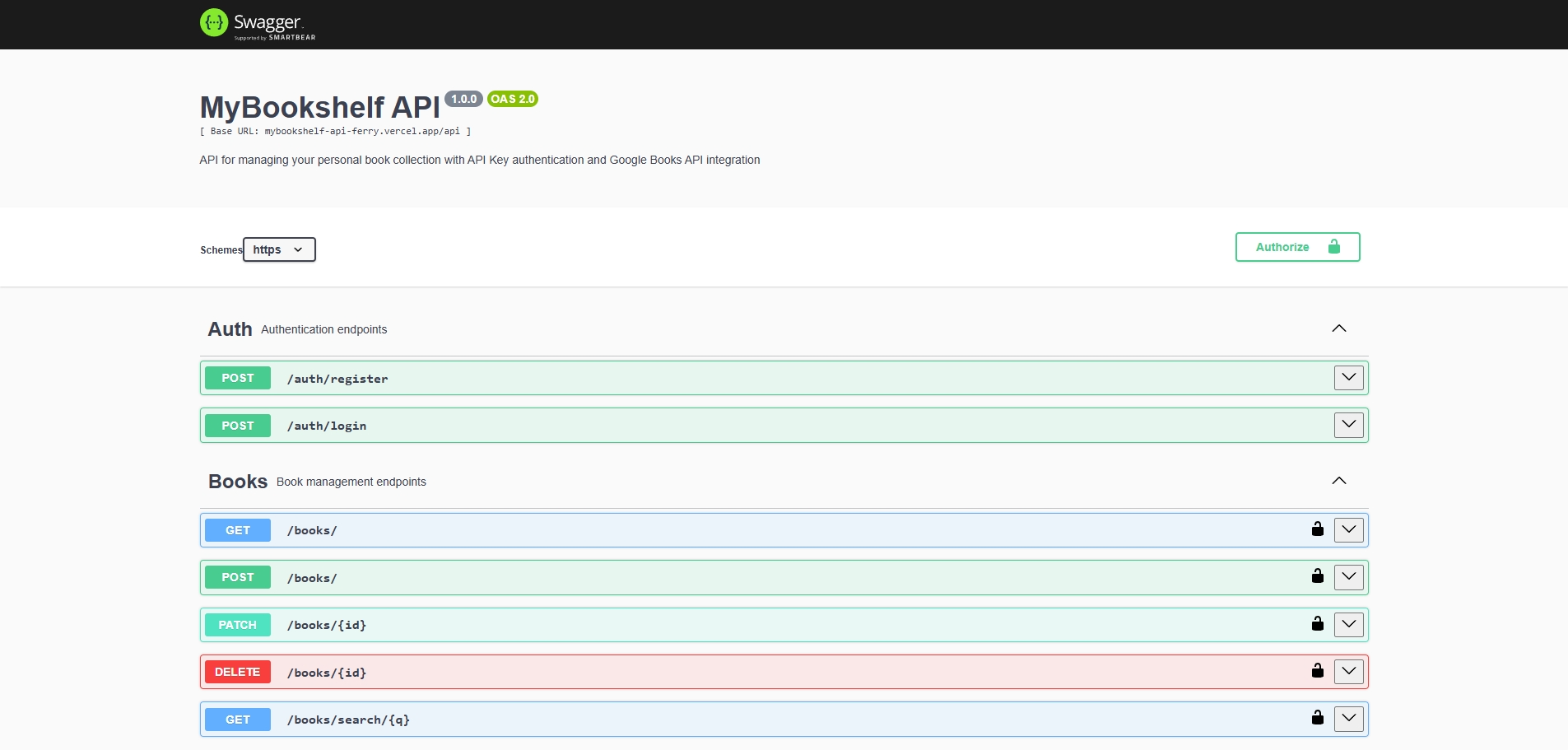Click the 1.0.0 version badge
The height and width of the screenshot is (750, 1568).
point(463,99)
